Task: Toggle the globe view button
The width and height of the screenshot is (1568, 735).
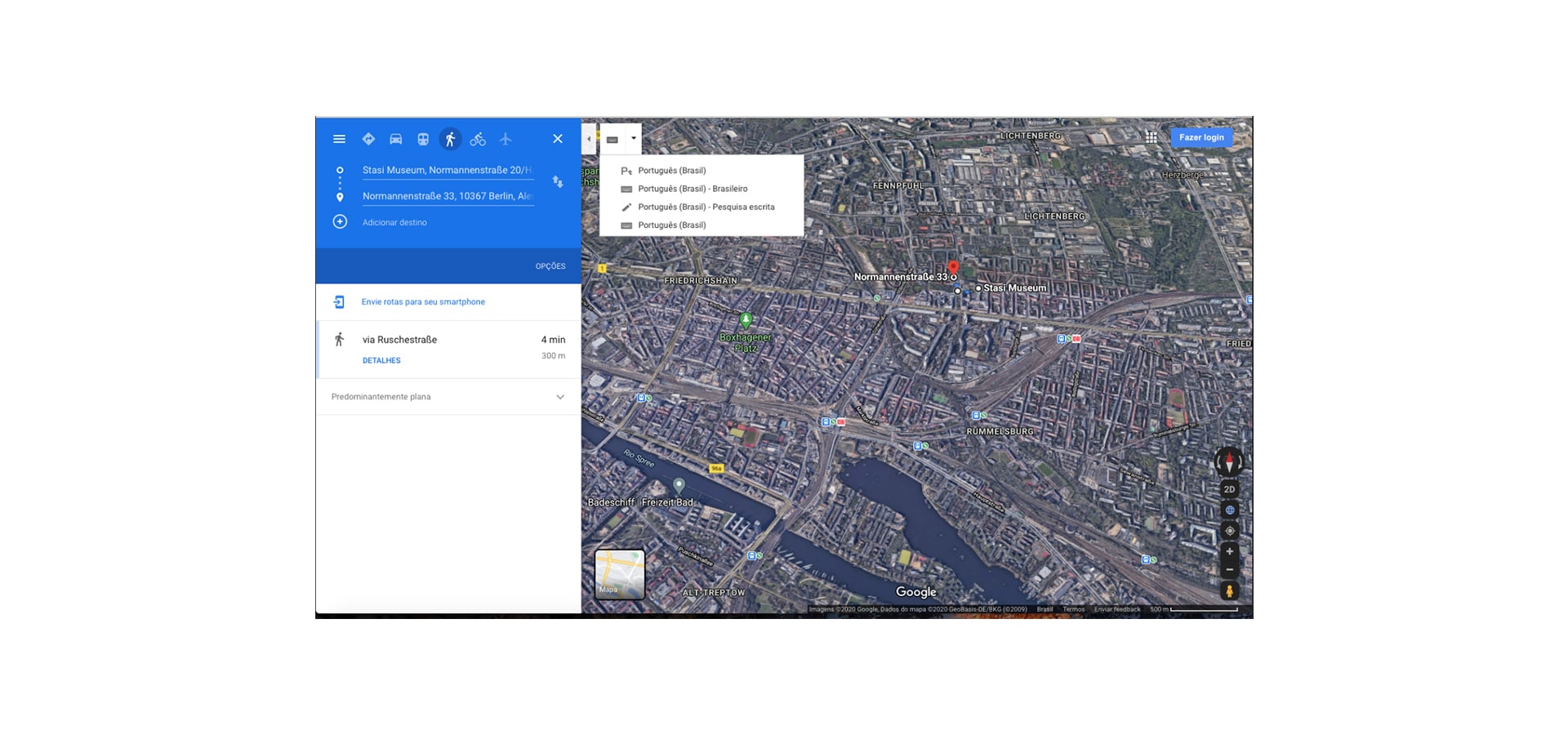Action: [x=1229, y=510]
